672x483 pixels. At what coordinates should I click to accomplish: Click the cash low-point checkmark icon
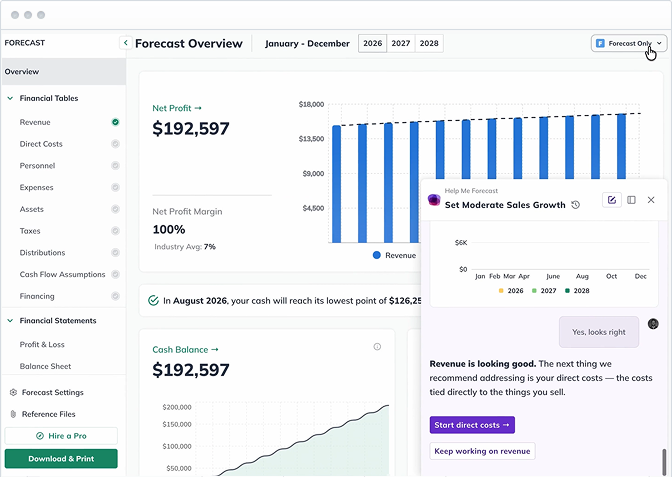(153, 300)
